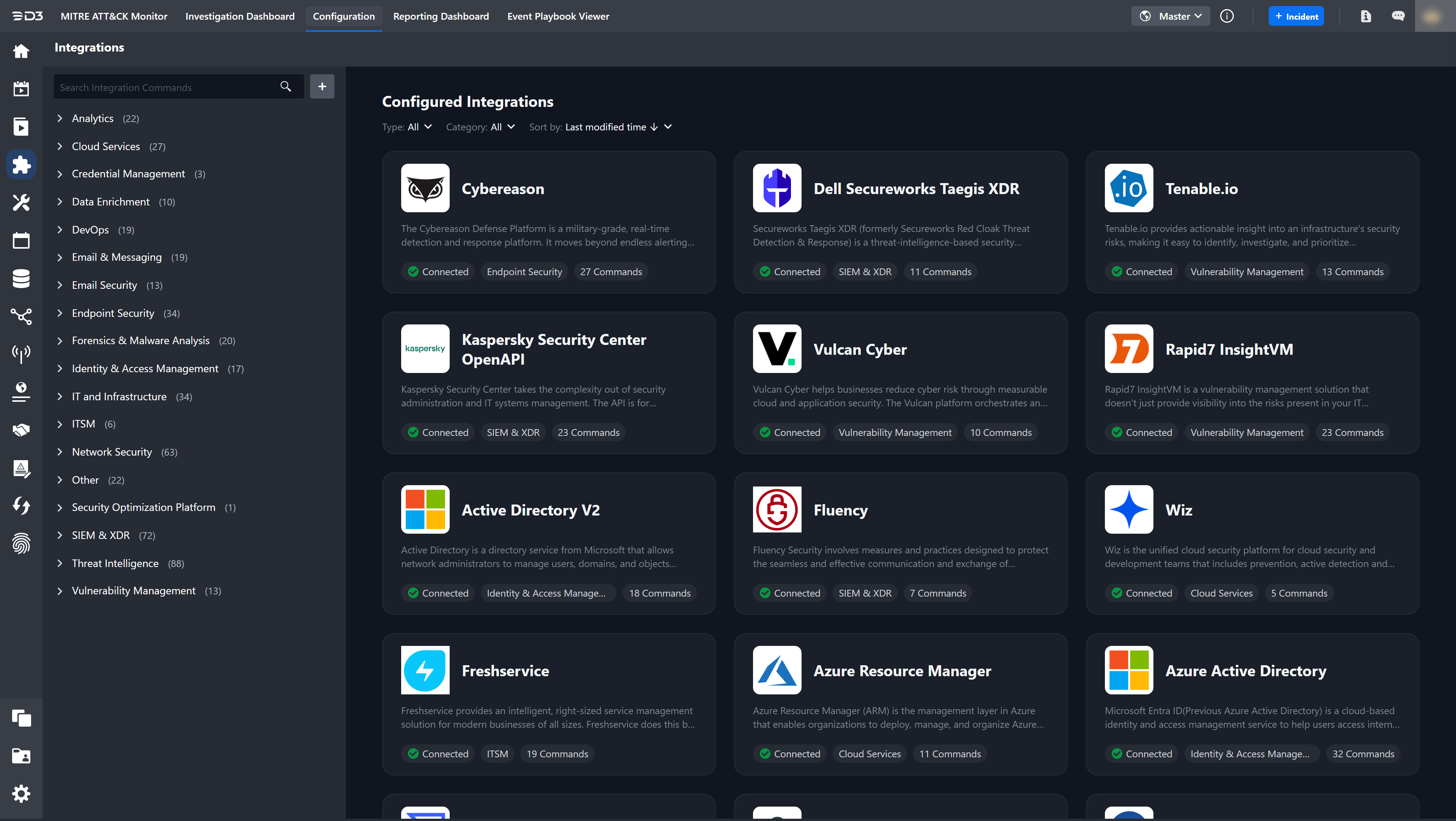
Task: Open the MITRE ATT&CK Monitor tab
Action: click(x=114, y=16)
